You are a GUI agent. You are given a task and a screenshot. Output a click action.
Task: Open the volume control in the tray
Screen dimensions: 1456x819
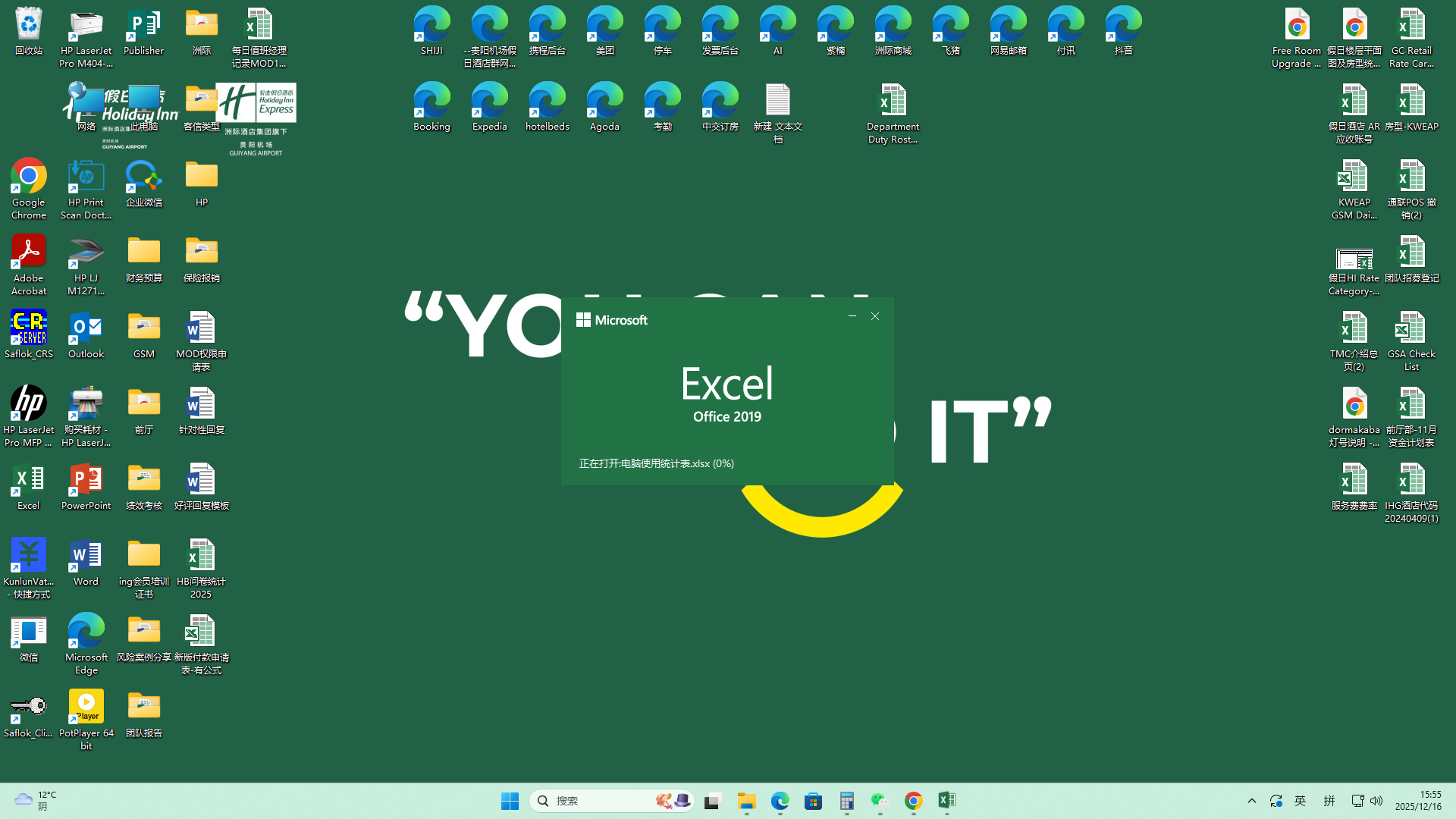[1376, 801]
